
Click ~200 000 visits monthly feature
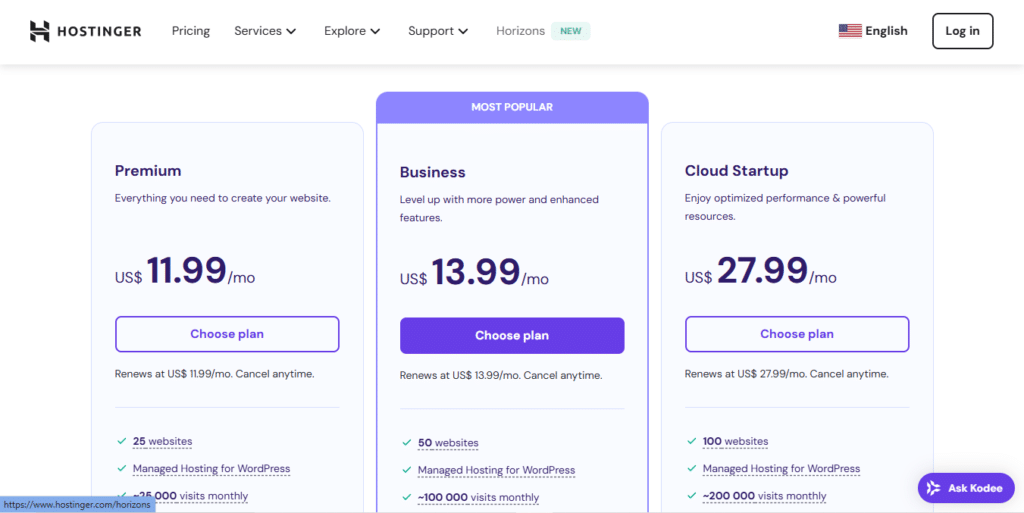765,496
